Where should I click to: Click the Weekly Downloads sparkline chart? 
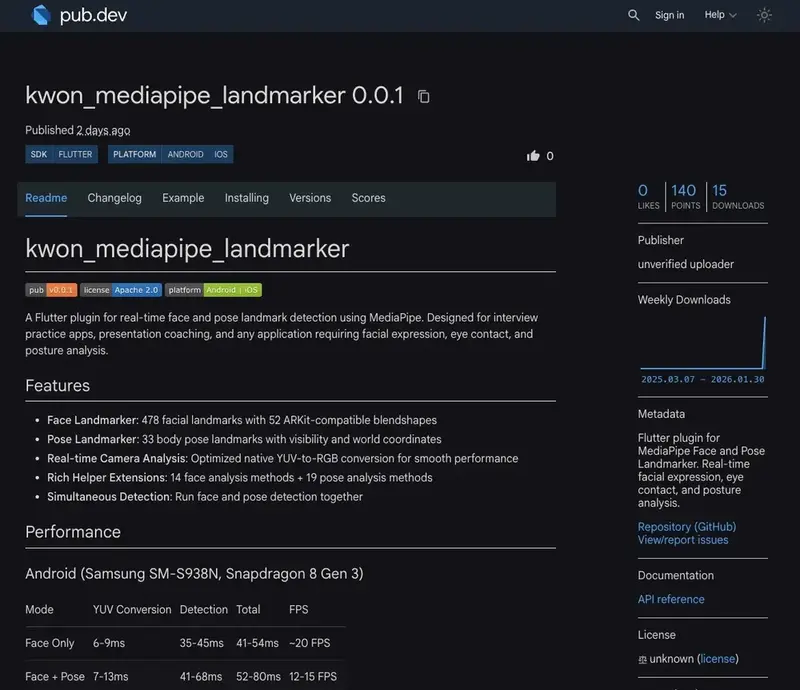coord(703,343)
